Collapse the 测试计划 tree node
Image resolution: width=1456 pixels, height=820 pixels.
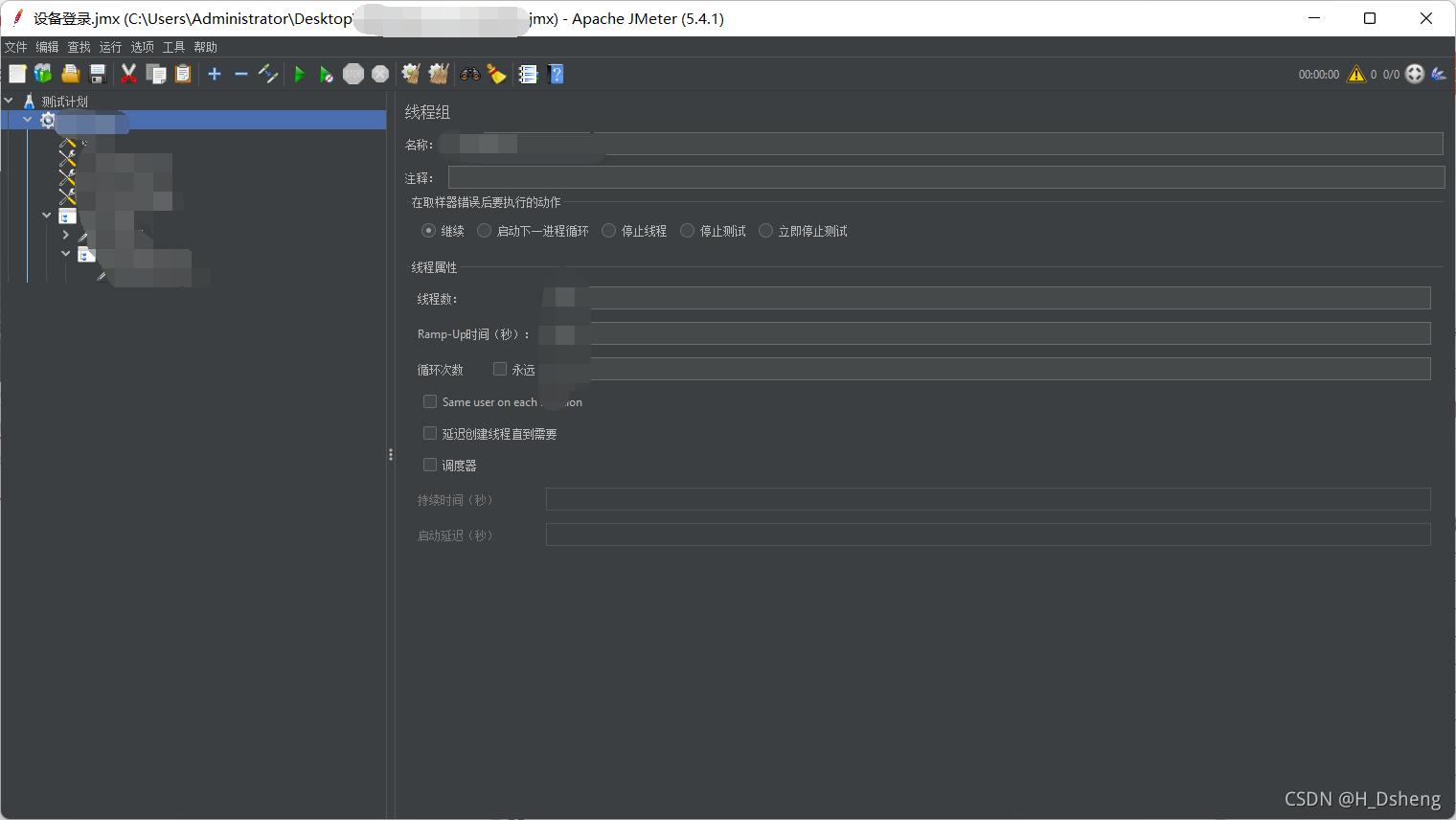[x=9, y=101]
